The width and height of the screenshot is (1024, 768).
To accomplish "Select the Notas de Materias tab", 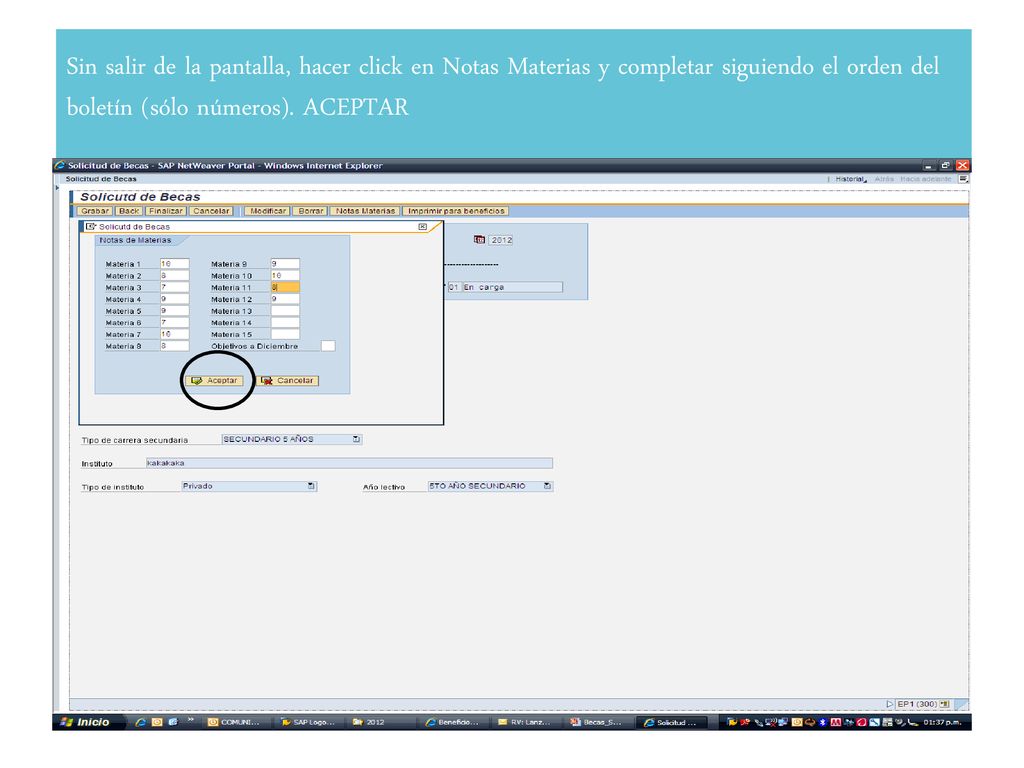I will point(135,240).
